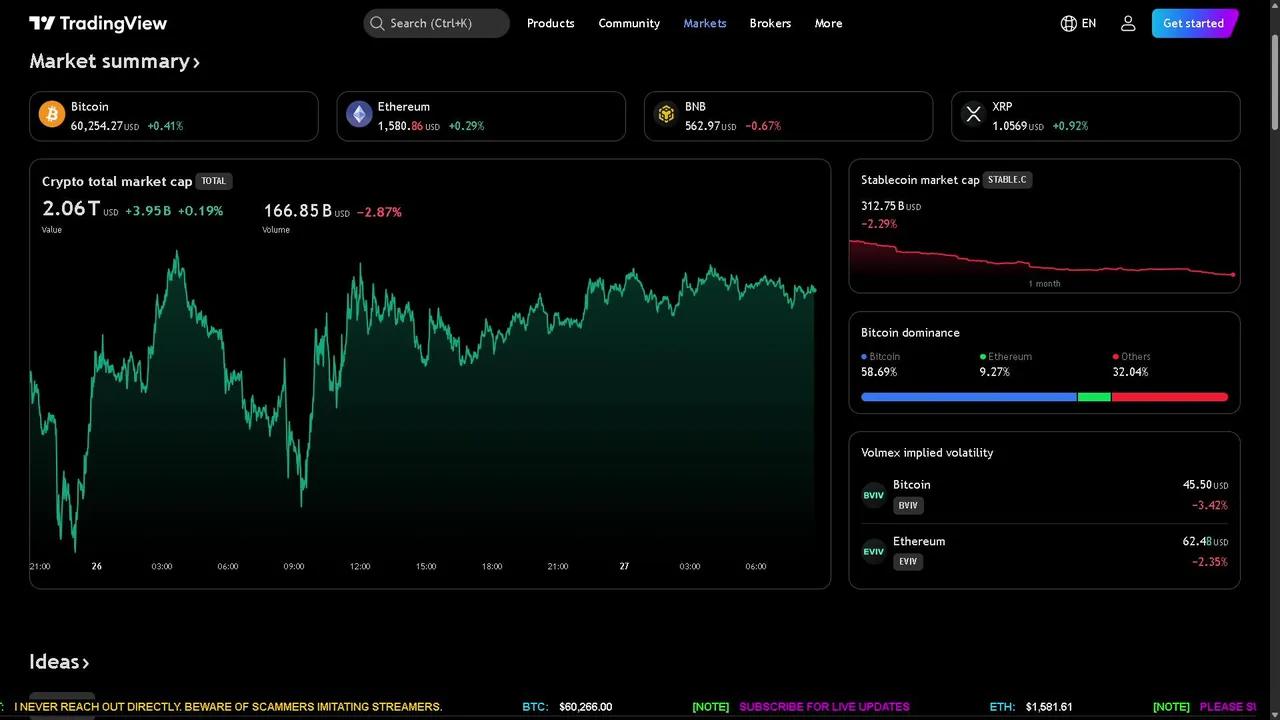The height and width of the screenshot is (720, 1280).
Task: Click the 45.50 USD BVIV value
Action: pyautogui.click(x=1205, y=485)
